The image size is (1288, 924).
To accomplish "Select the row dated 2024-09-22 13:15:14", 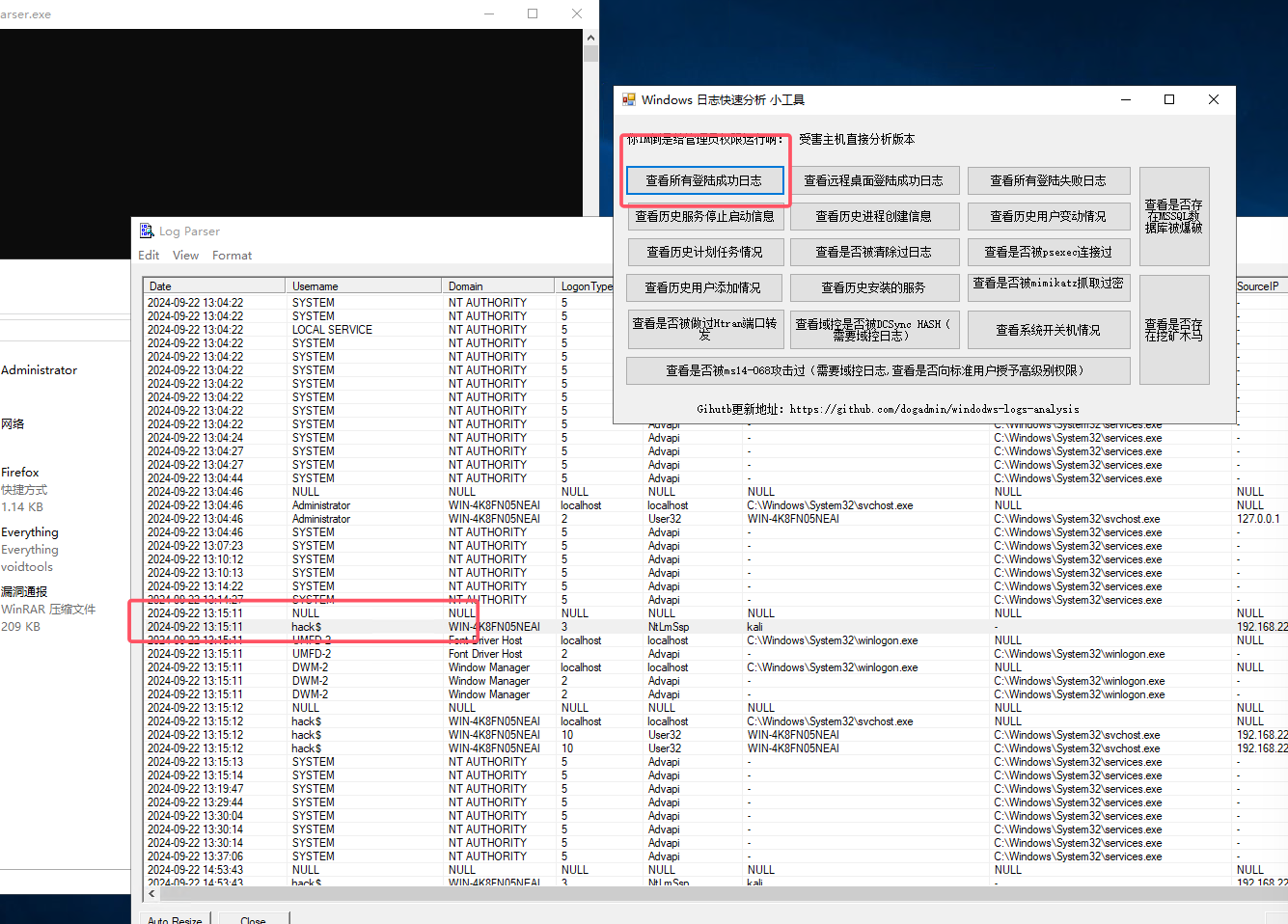I will (715, 775).
